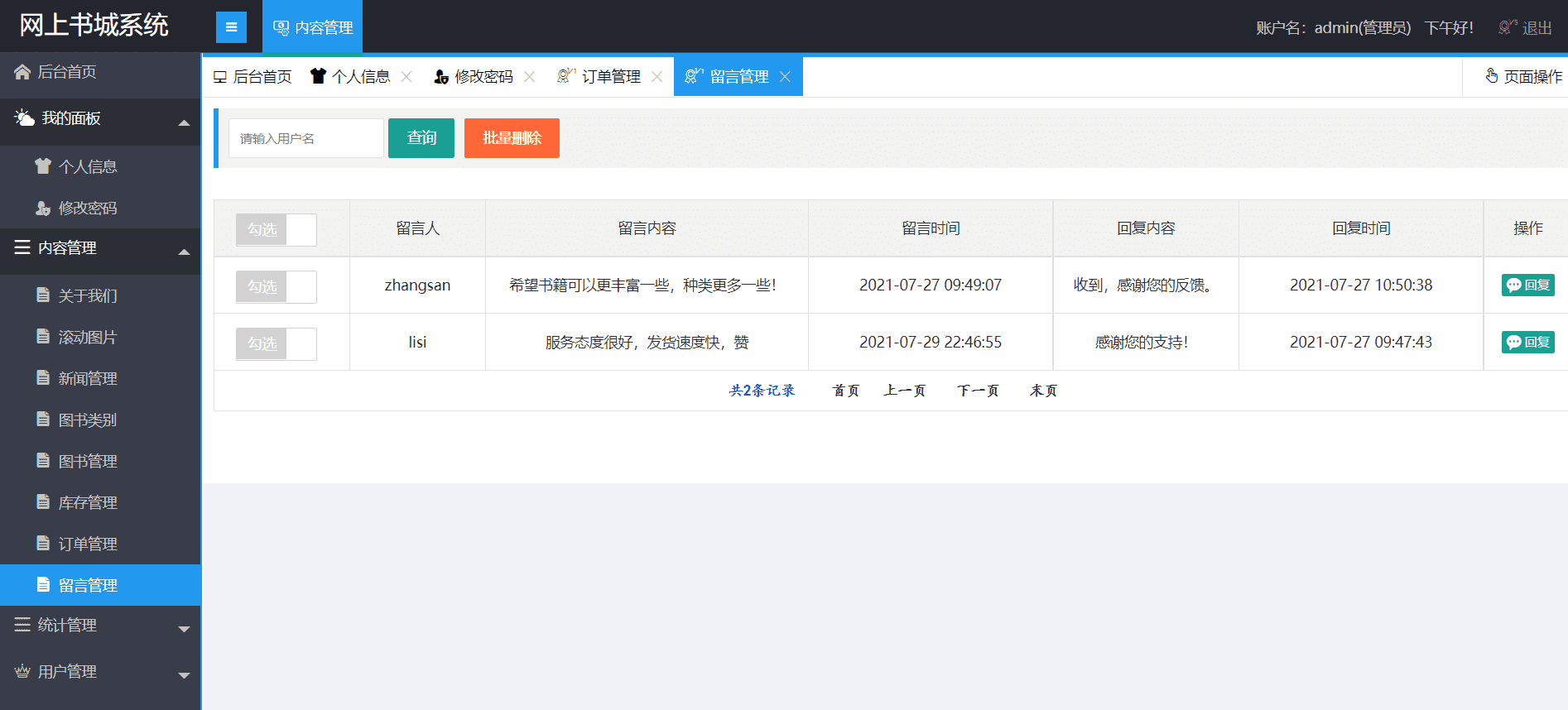Click the 留言内容 column header
This screenshot has width=1568, height=710.
click(647, 228)
